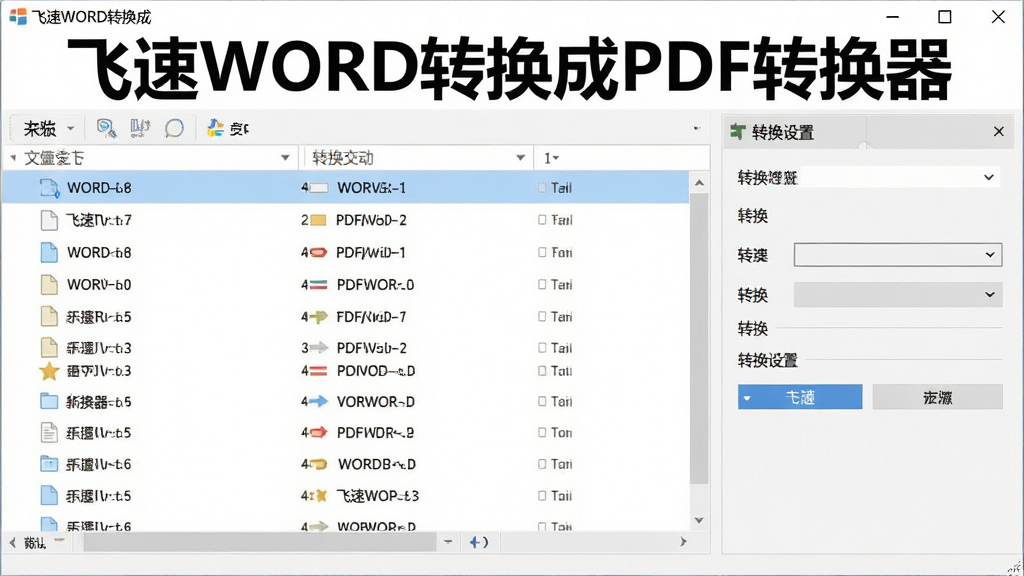Screen dimensions: 1024x576
Task: Tick the checkbox in the 飞速WOP-t3 row
Action: tap(542, 496)
